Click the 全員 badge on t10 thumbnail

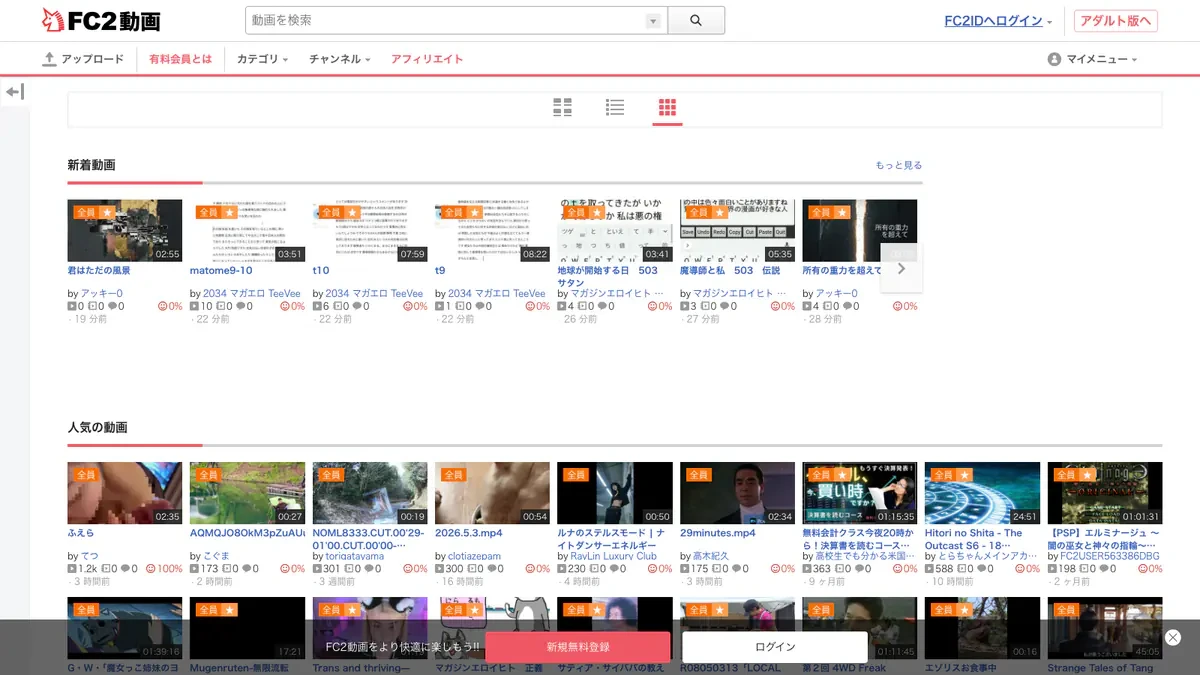tap(331, 212)
